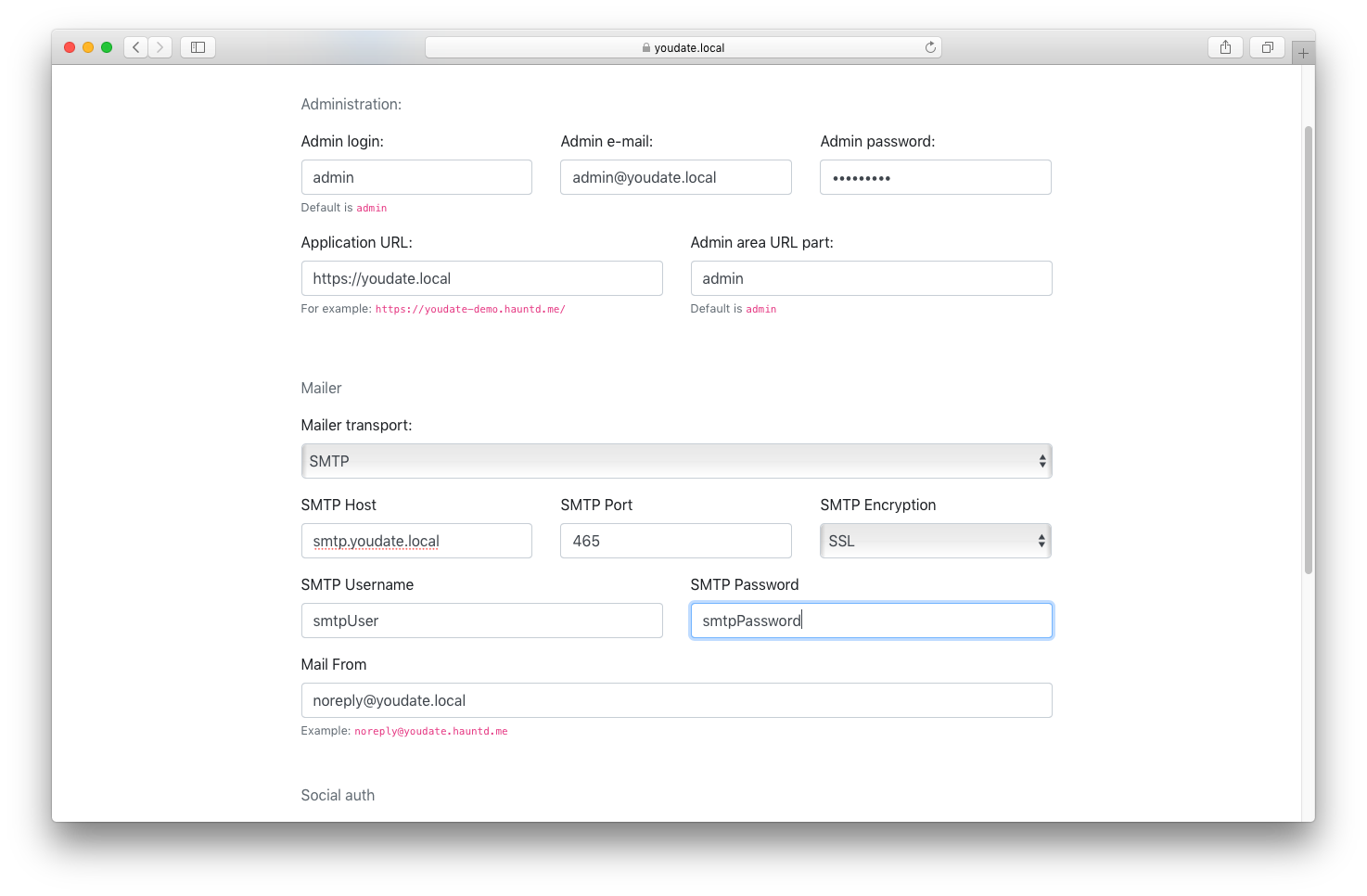Click the Mail From input field
This screenshot has height=896, width=1367.
676,700
